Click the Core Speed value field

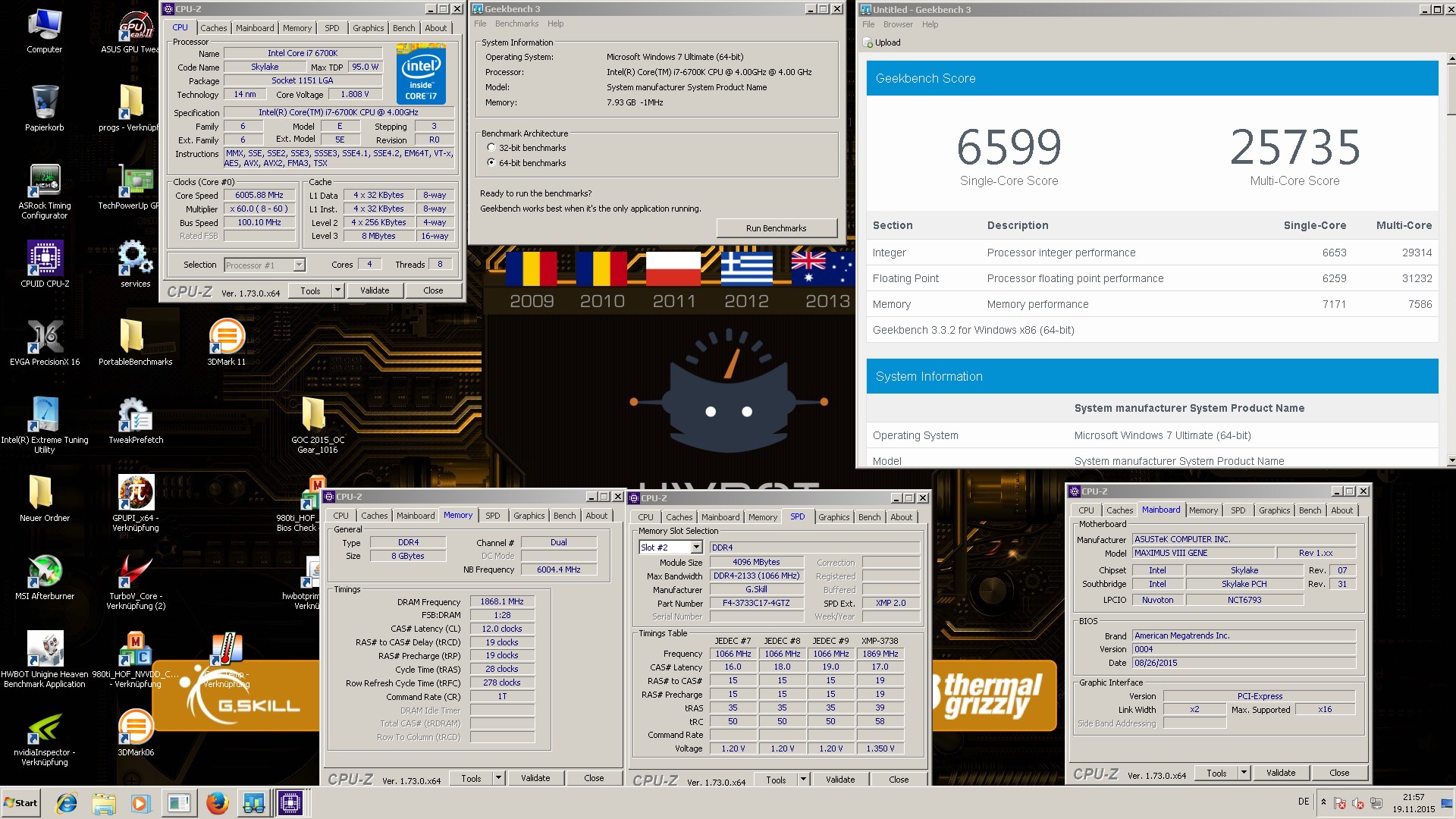point(259,196)
